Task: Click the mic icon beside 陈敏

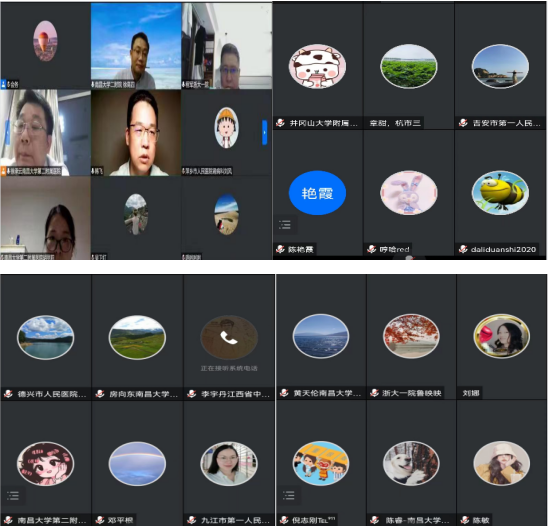Action: [x=465, y=520]
